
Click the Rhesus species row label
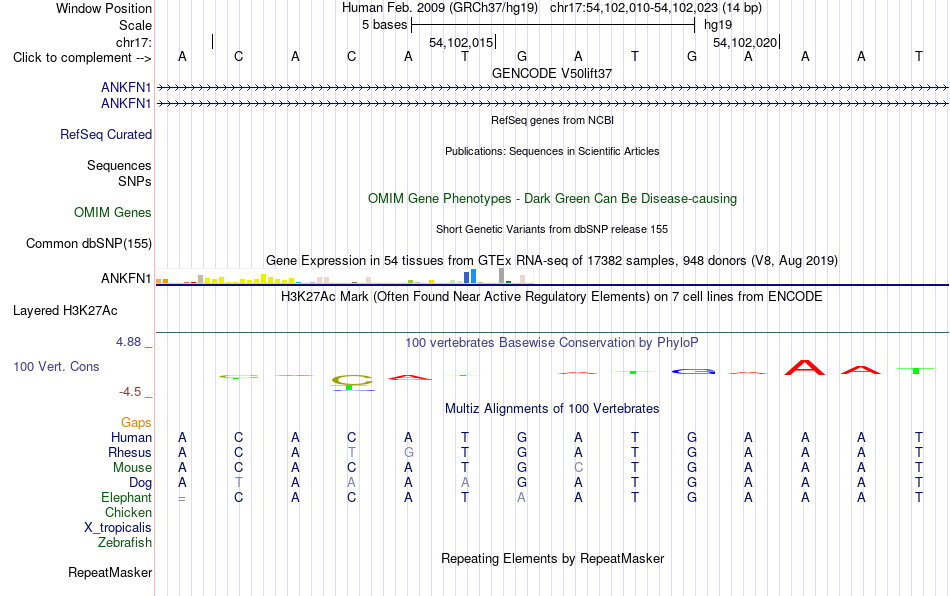pos(130,452)
